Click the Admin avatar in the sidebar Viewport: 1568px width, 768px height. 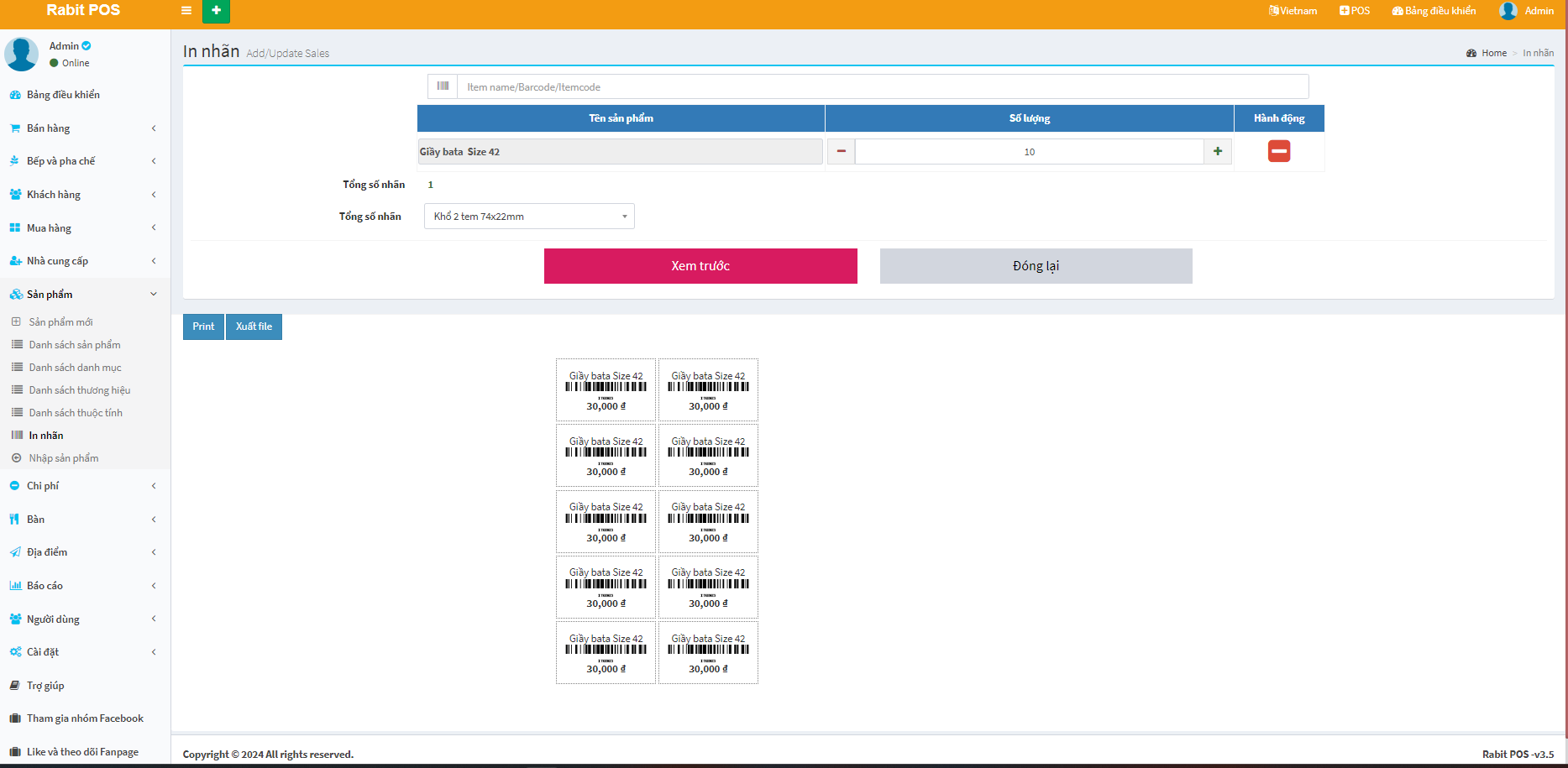pos(22,54)
